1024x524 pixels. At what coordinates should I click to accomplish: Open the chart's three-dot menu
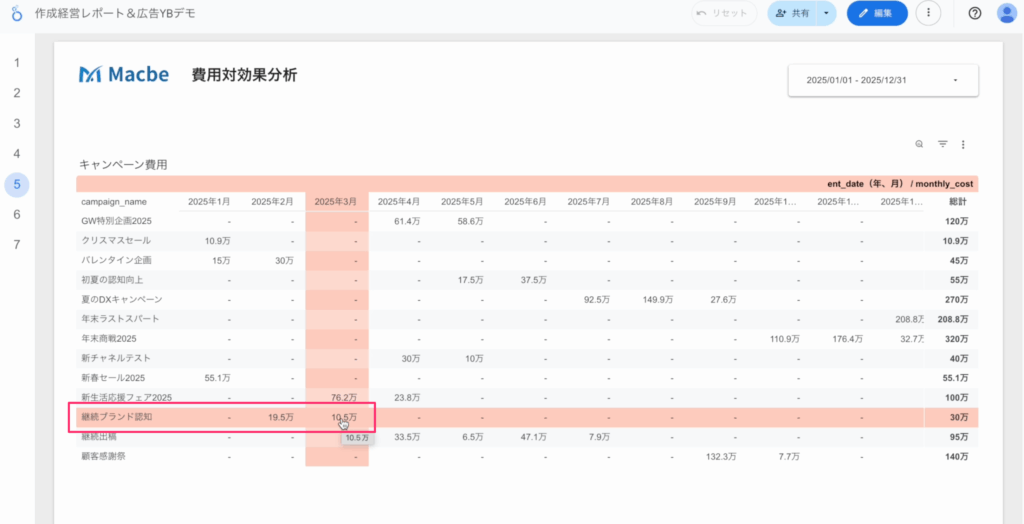click(963, 145)
